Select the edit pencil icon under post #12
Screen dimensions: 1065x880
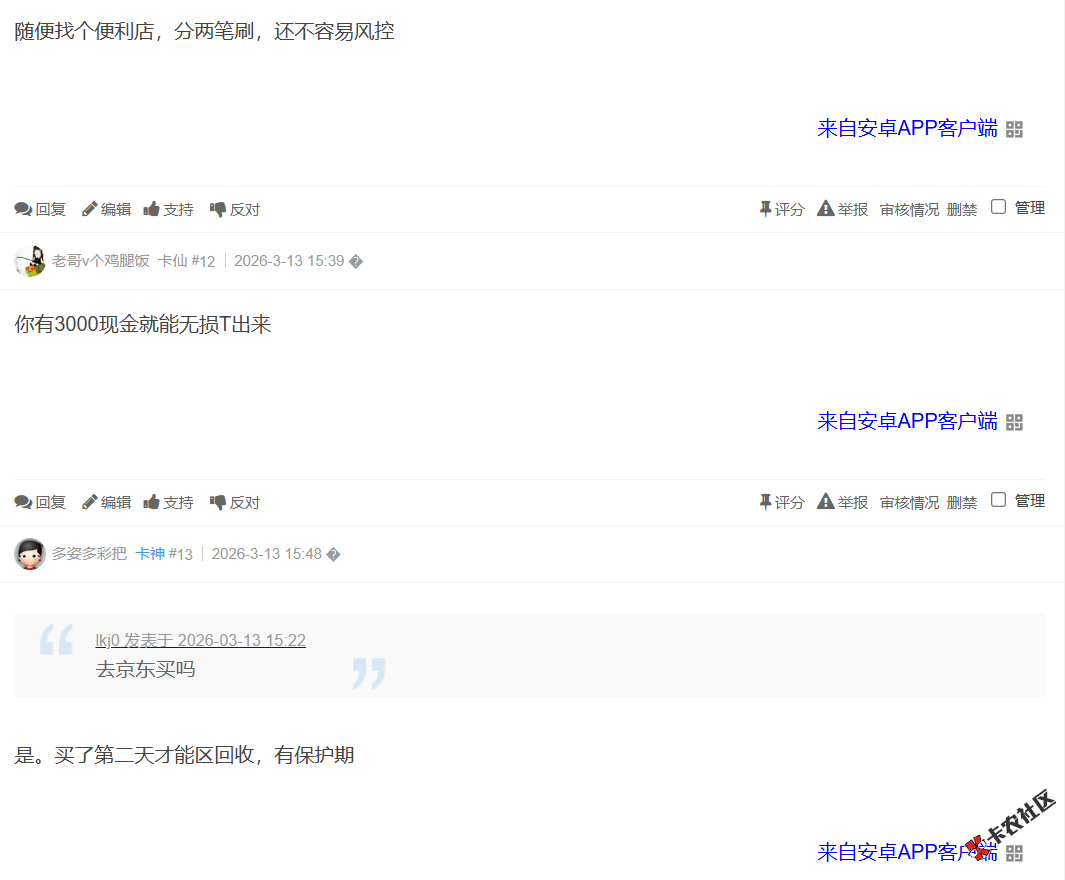(x=88, y=501)
